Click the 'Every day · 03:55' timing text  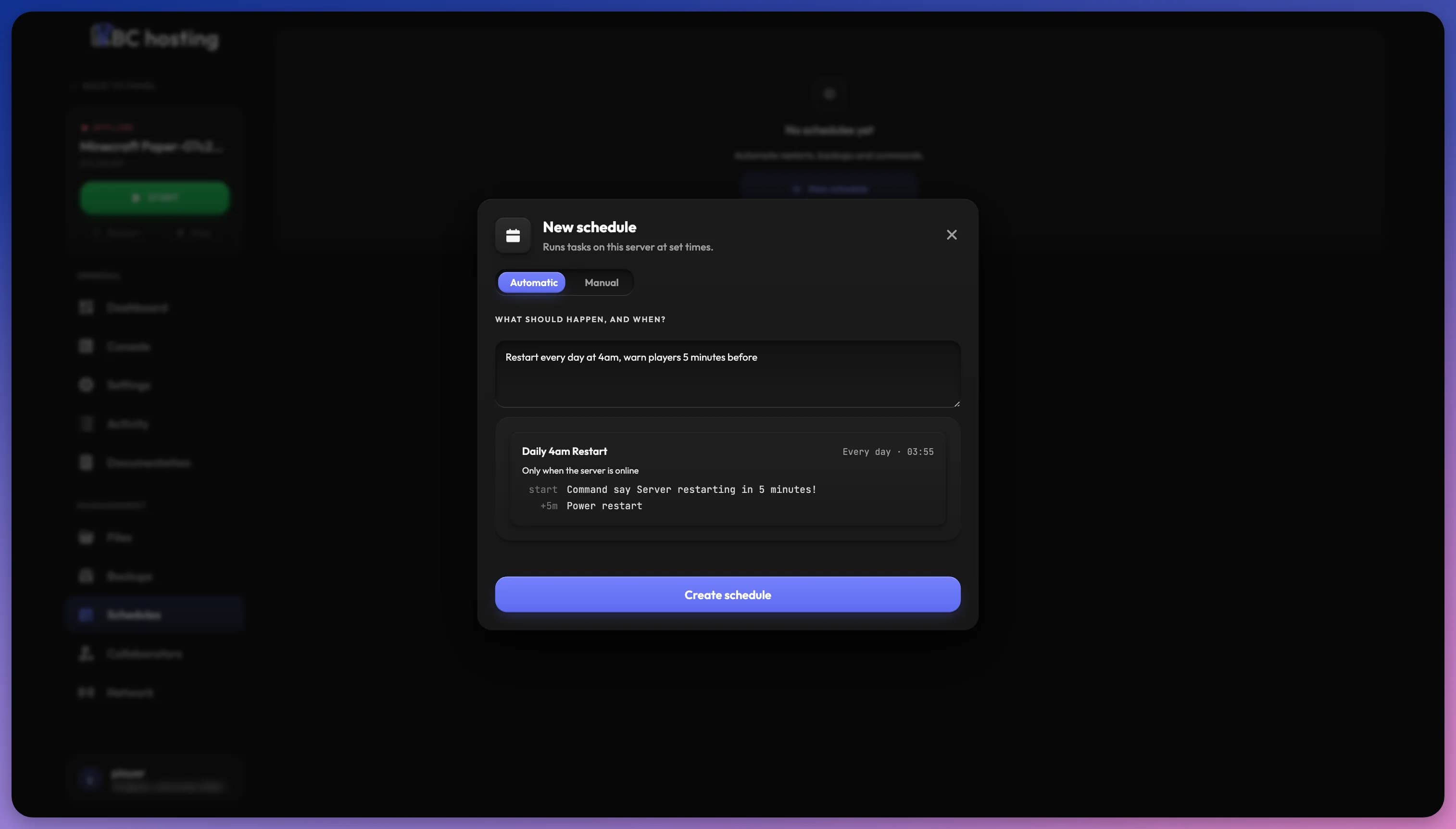(x=887, y=452)
